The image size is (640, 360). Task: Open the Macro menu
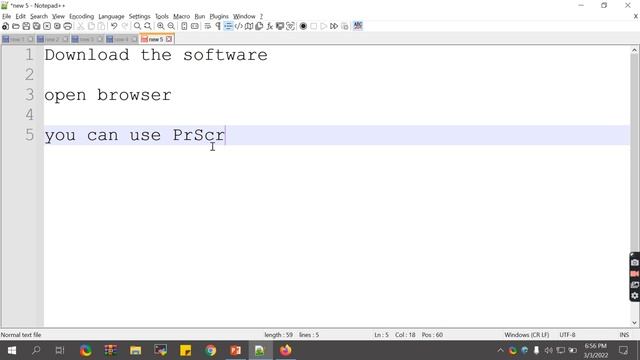point(181,16)
